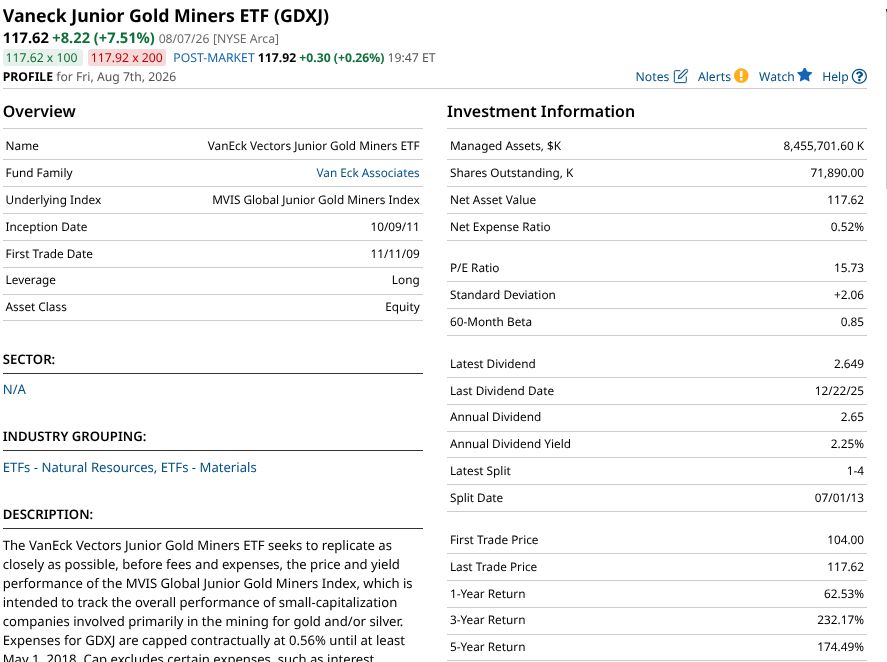Click the 60-Month Beta value 0.85
Screen dimensions: 887x662
(x=852, y=322)
